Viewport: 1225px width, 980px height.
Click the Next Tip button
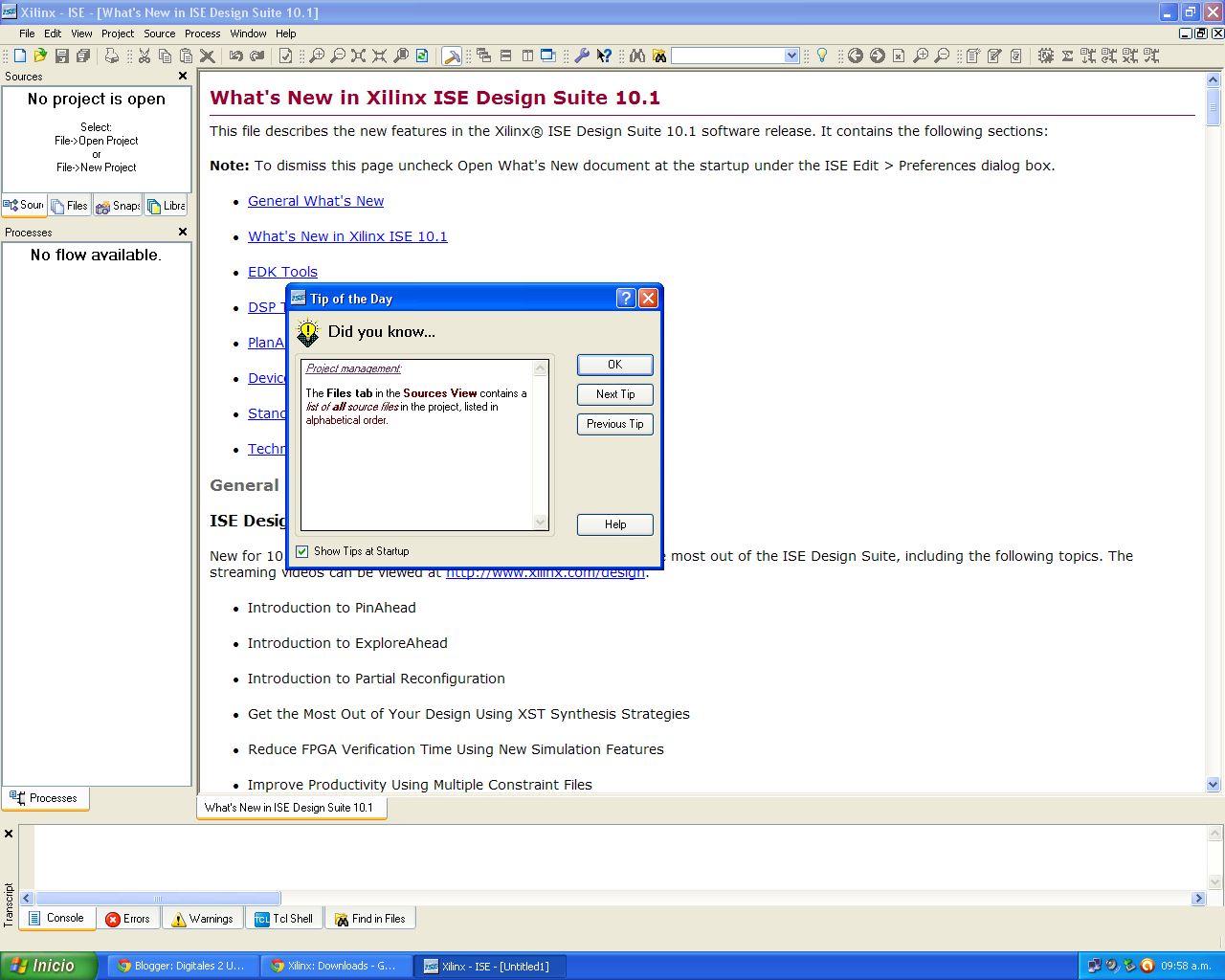click(615, 394)
